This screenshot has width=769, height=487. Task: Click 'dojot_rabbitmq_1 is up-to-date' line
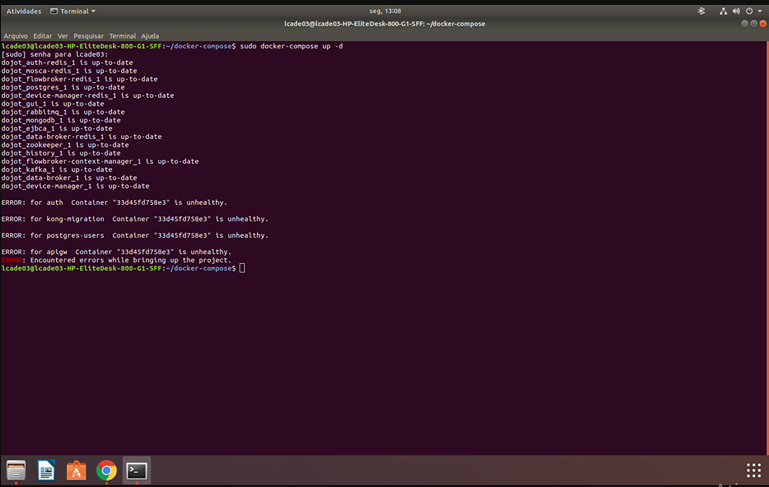63,112
